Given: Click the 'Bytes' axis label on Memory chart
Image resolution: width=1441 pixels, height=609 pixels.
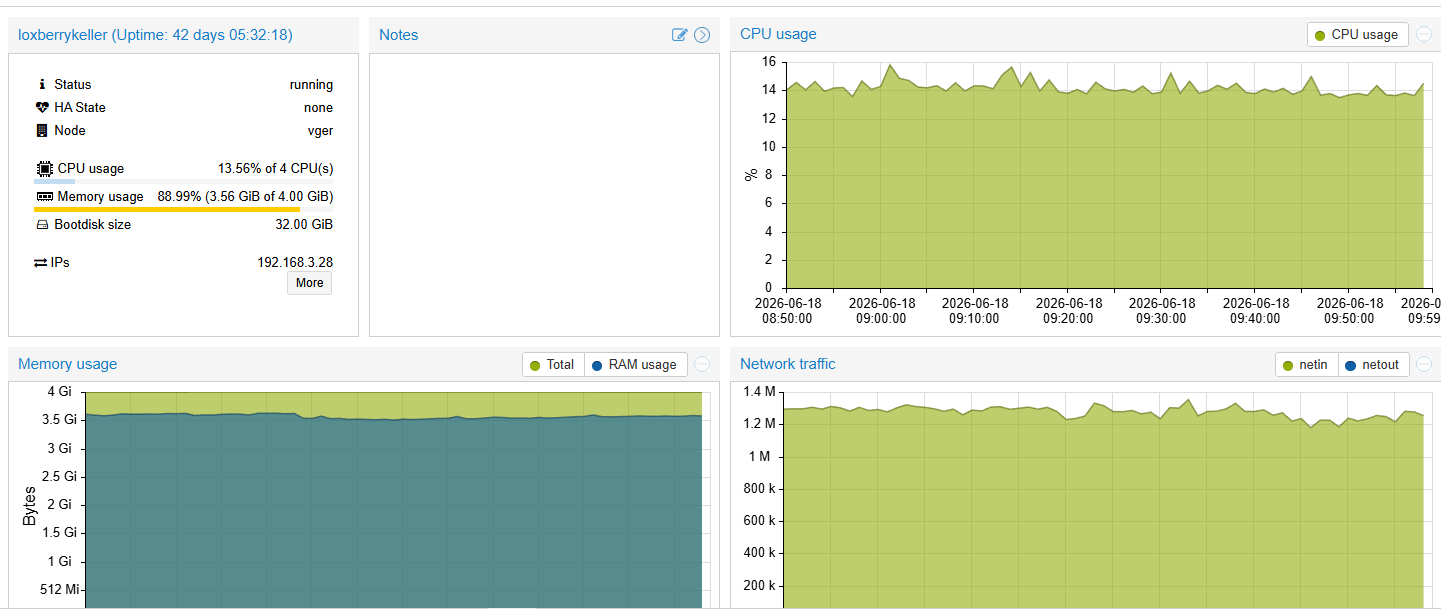Looking at the screenshot, I should pos(29,505).
